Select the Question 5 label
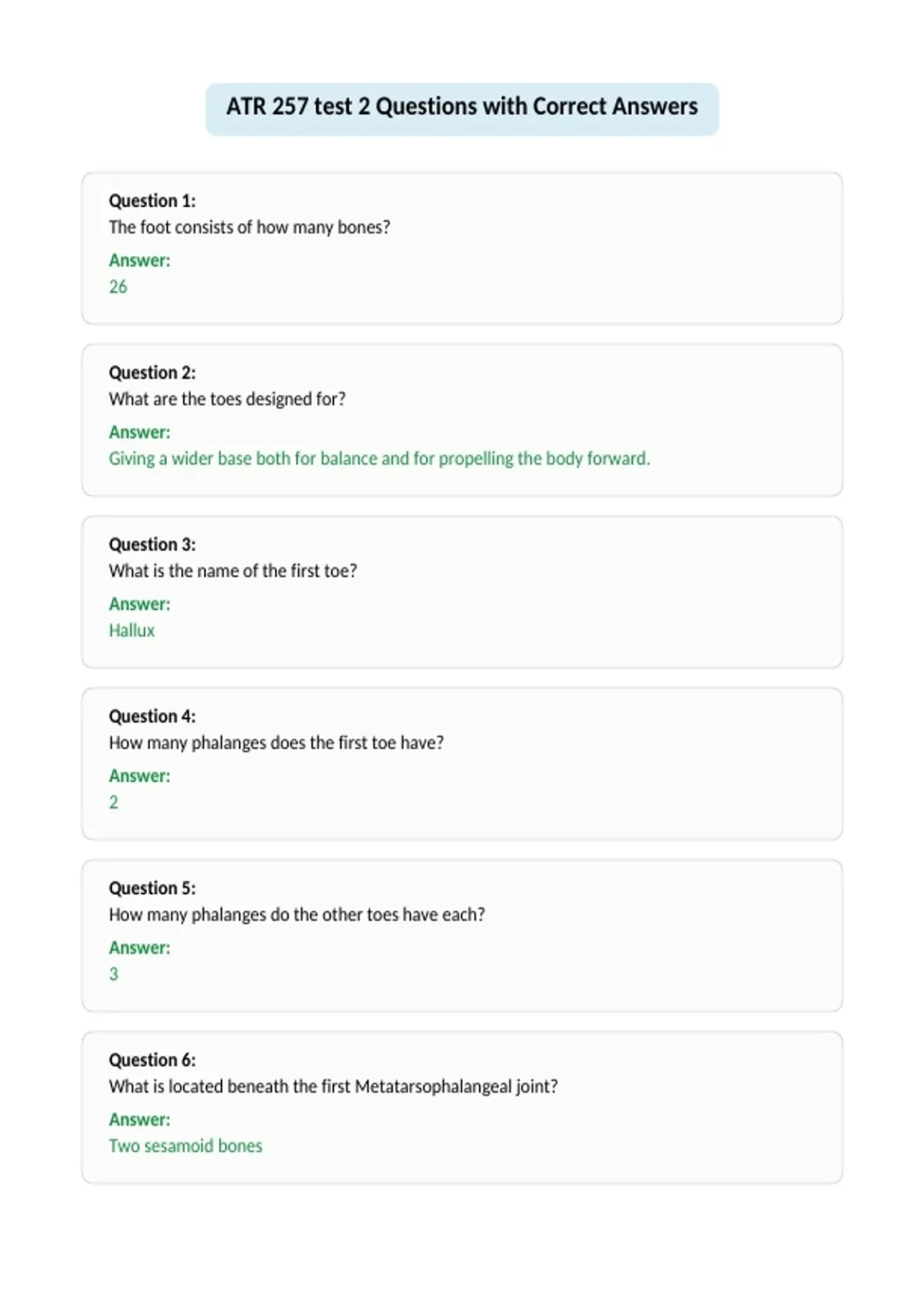This screenshot has height=1309, width=924. [x=152, y=888]
